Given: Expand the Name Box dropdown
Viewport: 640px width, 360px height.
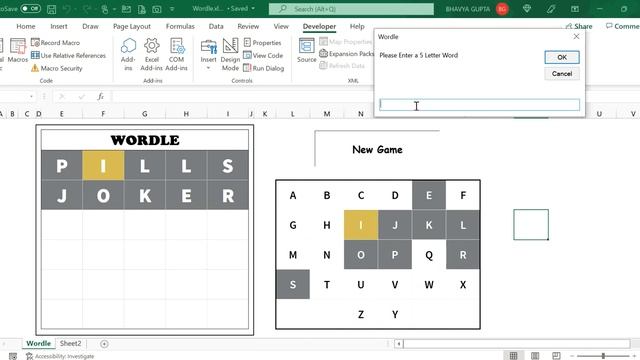Looking at the screenshot, I should point(31,96).
